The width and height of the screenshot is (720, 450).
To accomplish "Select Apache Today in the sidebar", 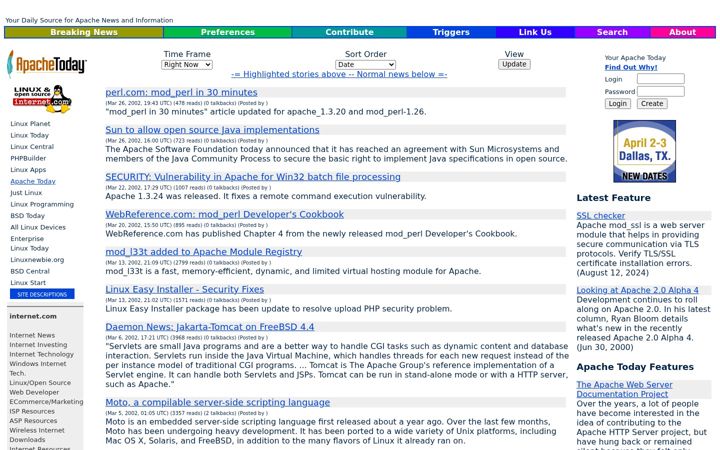I will [33, 181].
